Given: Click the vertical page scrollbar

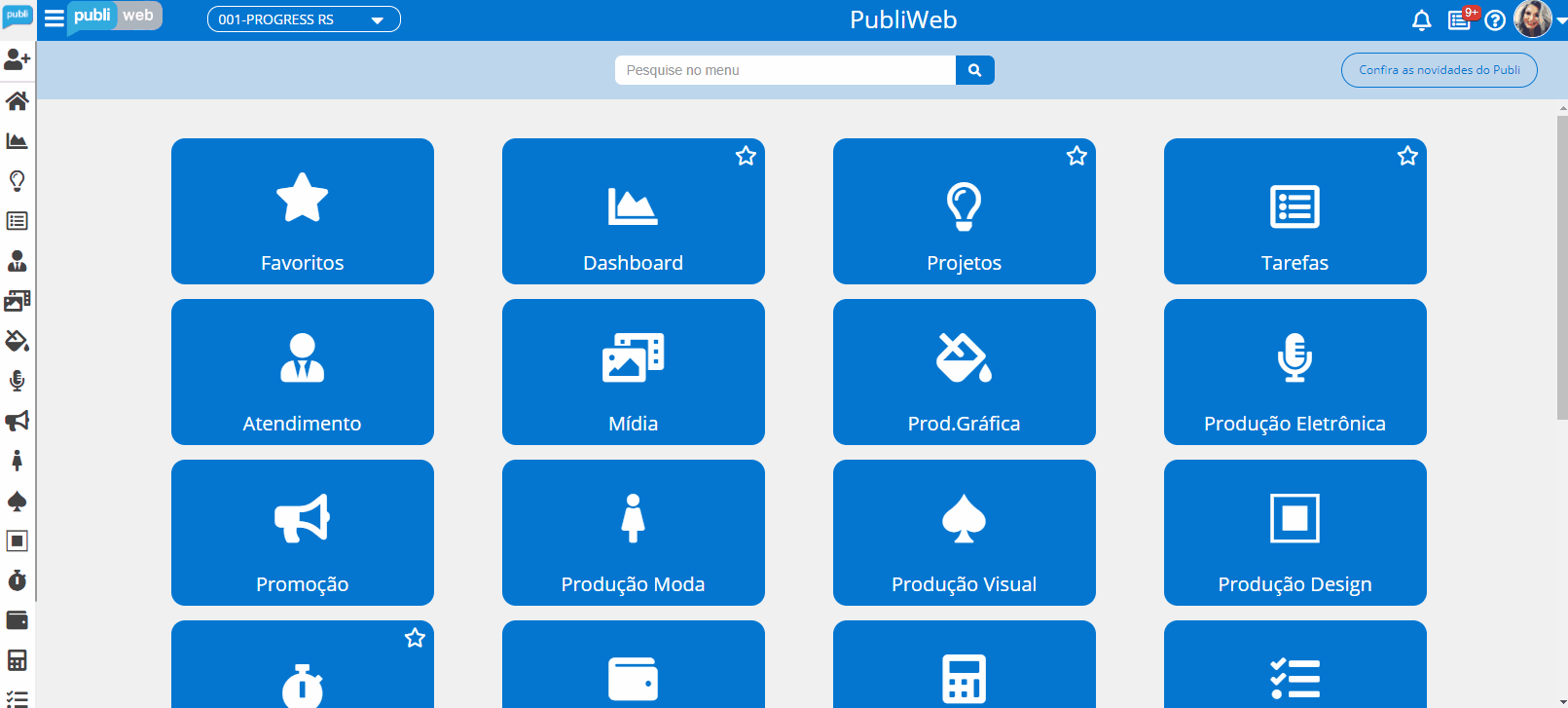Looking at the screenshot, I should pos(1561,268).
